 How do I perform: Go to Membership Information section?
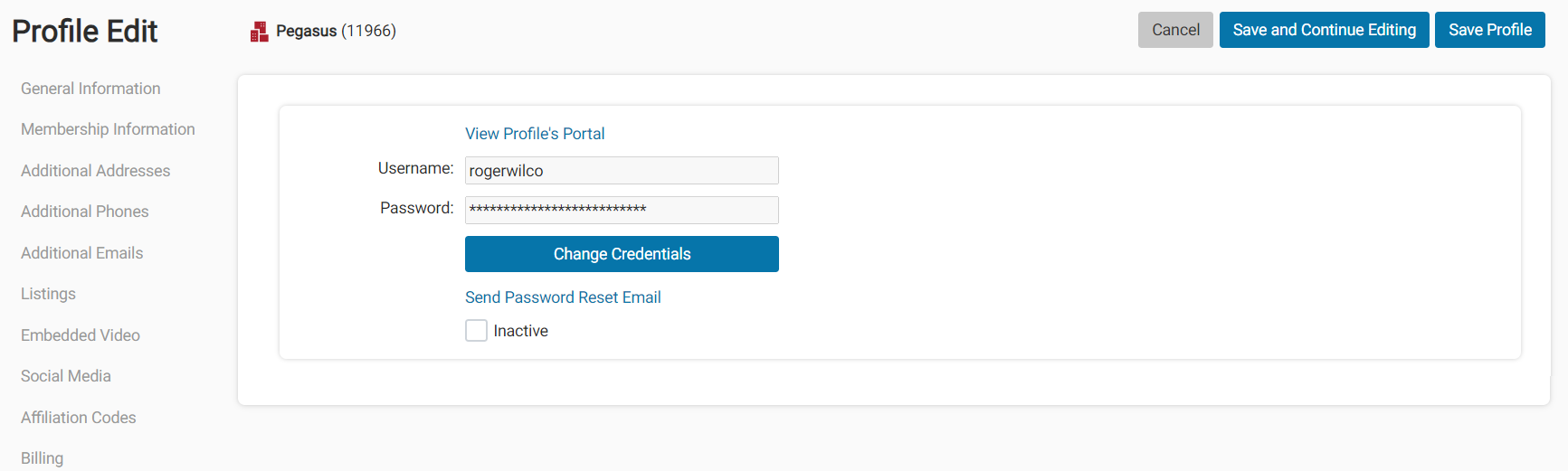click(x=108, y=129)
